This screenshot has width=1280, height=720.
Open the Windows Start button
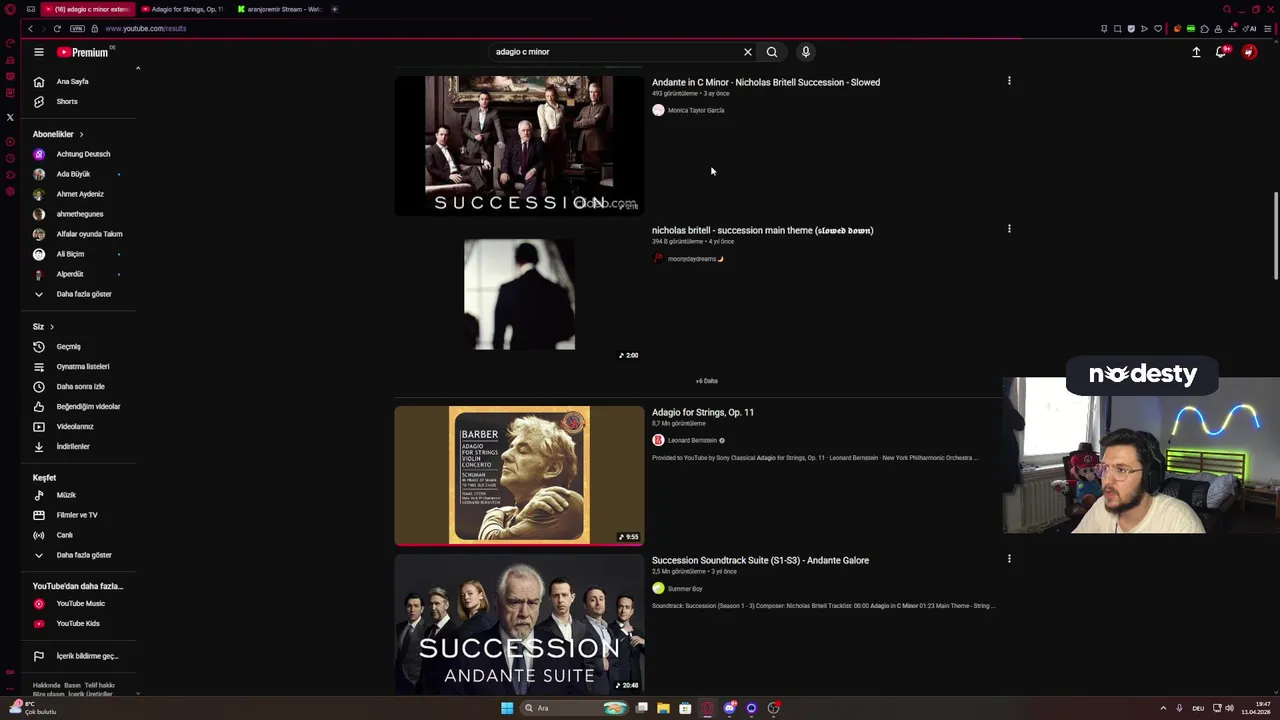pos(507,708)
